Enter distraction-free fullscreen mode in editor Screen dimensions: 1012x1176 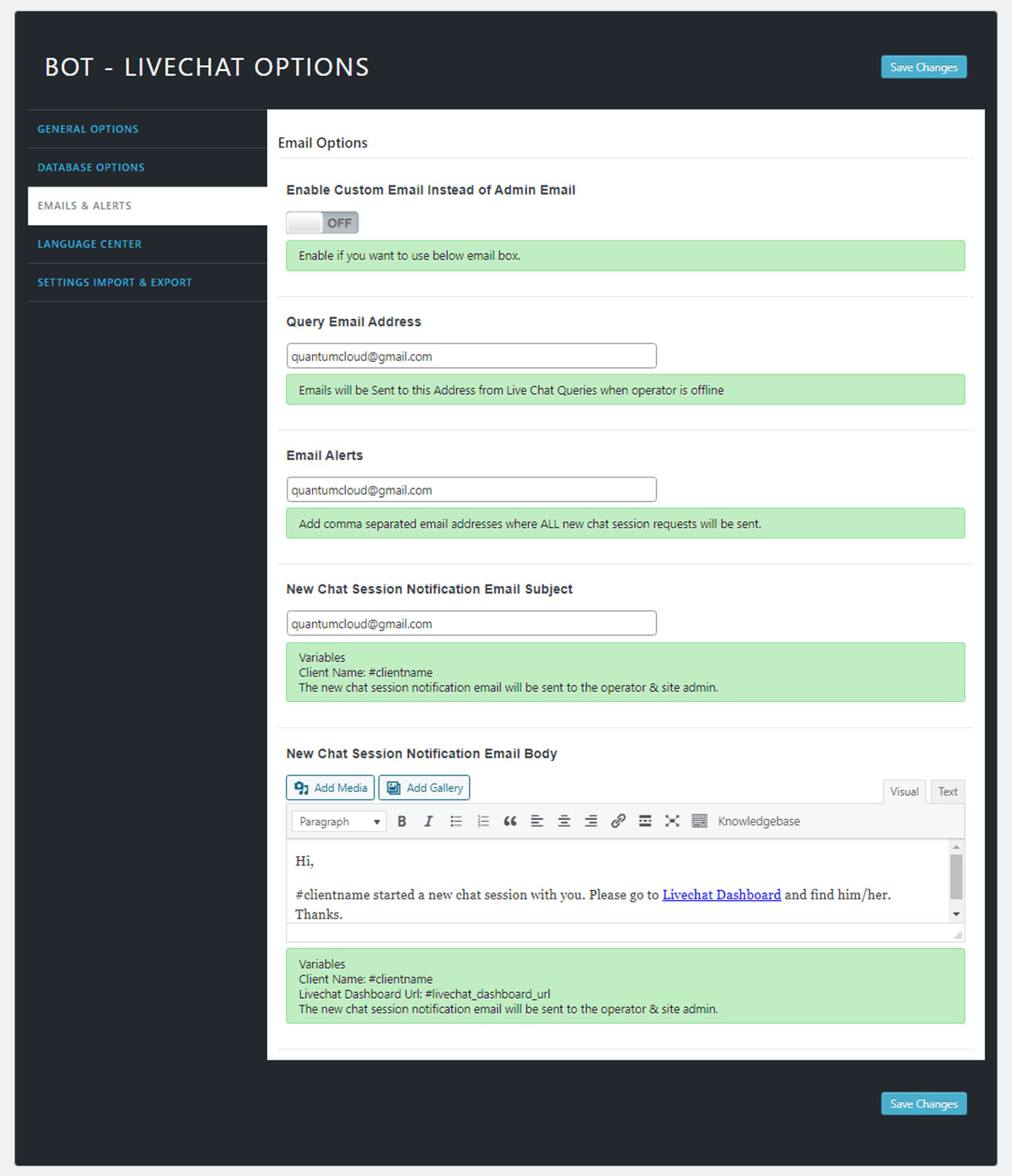coord(672,822)
